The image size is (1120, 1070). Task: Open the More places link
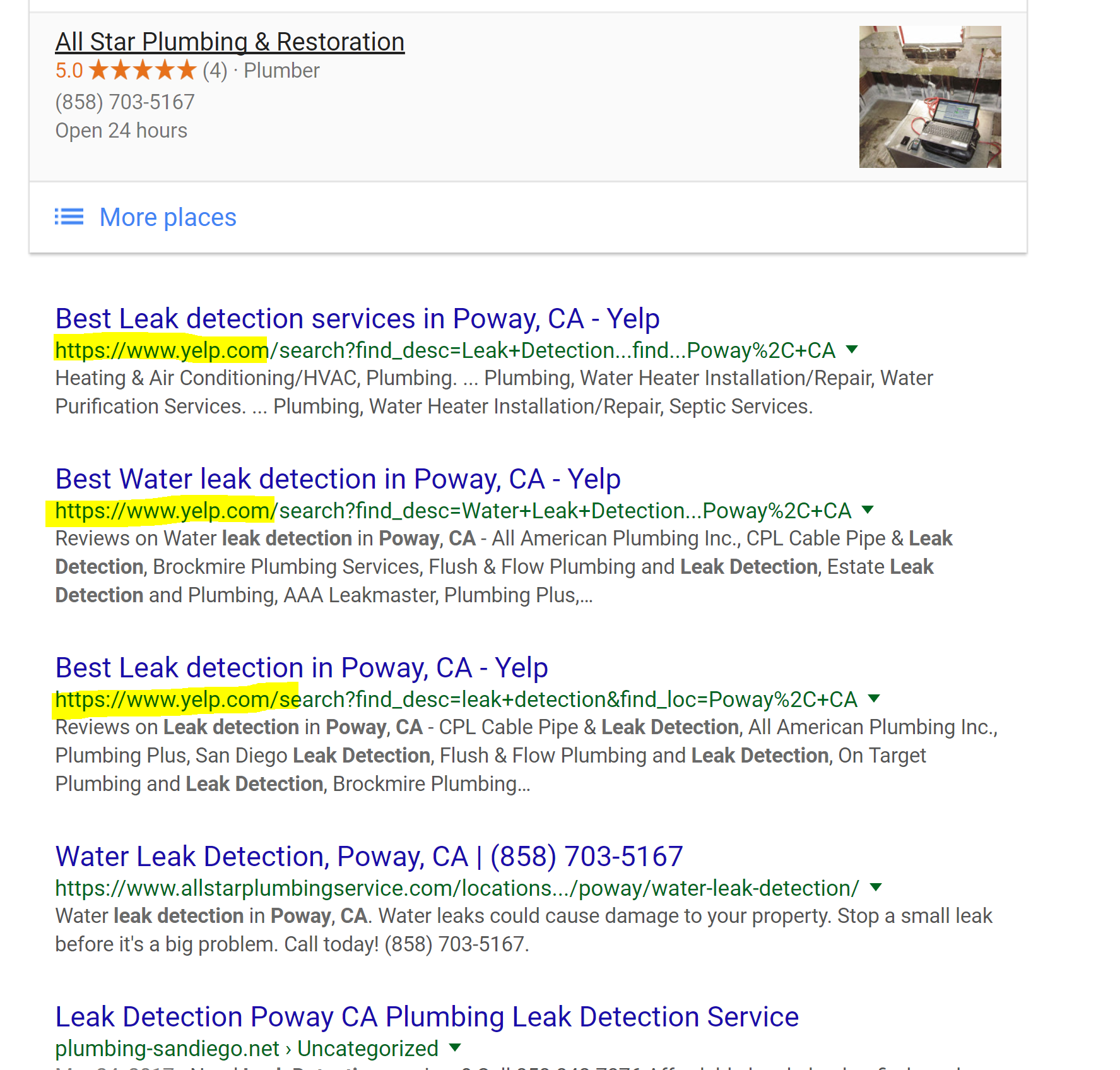168,217
